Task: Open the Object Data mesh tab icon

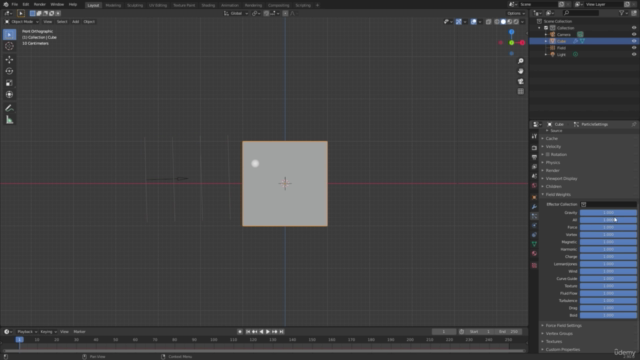Action: click(x=534, y=244)
